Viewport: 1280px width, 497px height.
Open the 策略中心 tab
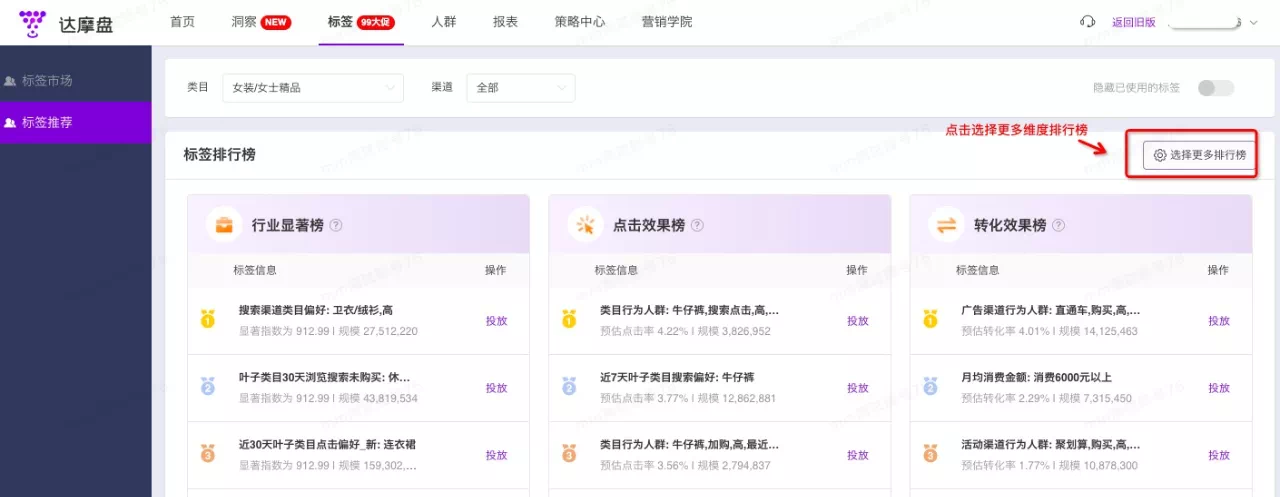click(x=580, y=22)
